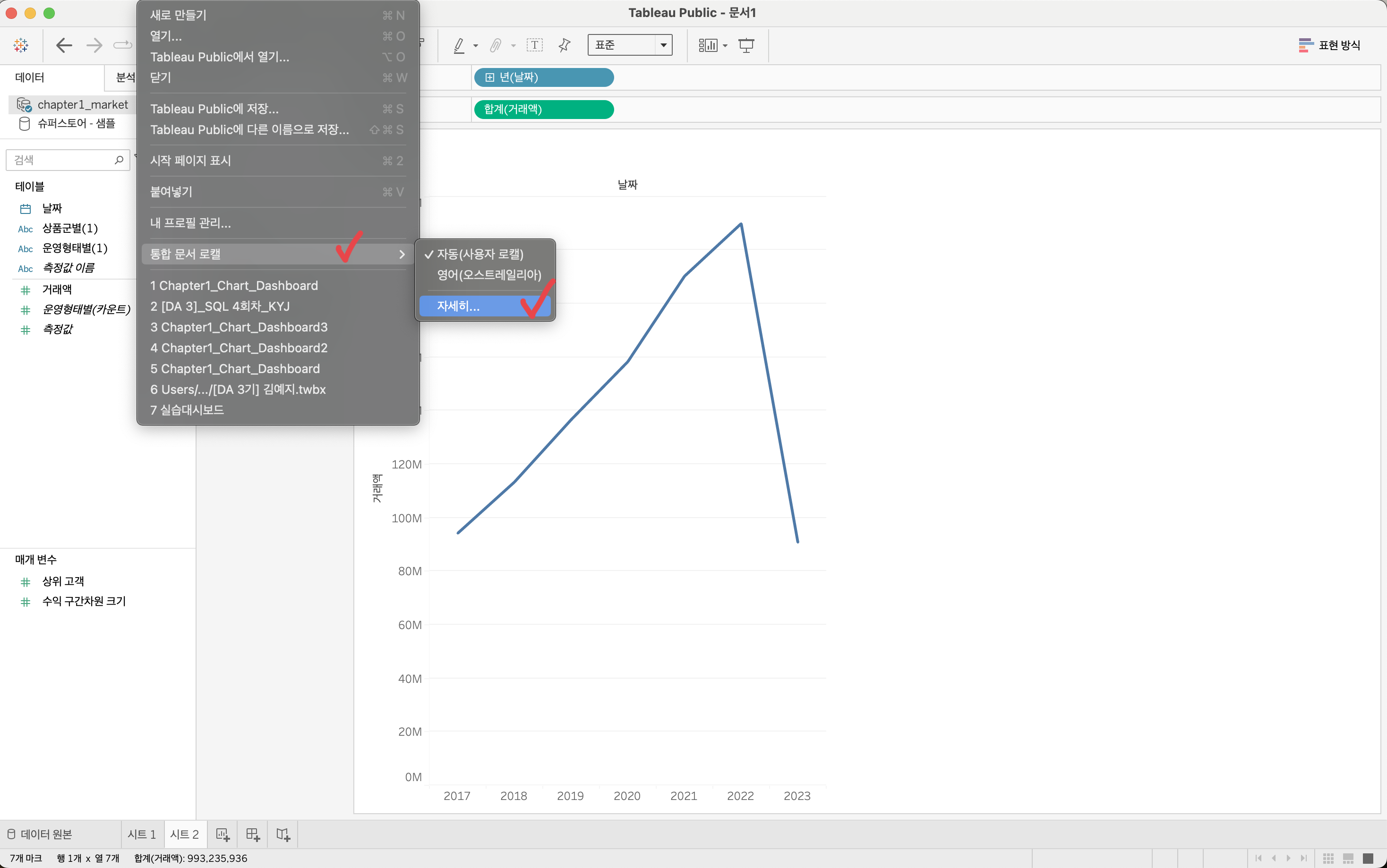Click the new dashboard icon
The image size is (1387, 868).
click(253, 834)
